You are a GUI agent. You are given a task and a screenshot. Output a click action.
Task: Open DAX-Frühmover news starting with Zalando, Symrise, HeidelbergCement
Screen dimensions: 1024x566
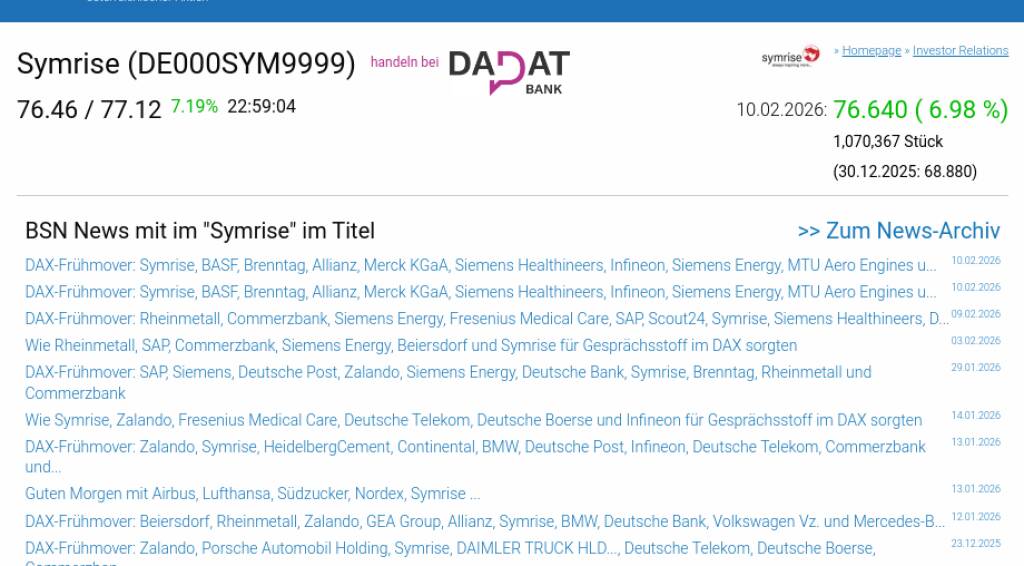(x=475, y=447)
